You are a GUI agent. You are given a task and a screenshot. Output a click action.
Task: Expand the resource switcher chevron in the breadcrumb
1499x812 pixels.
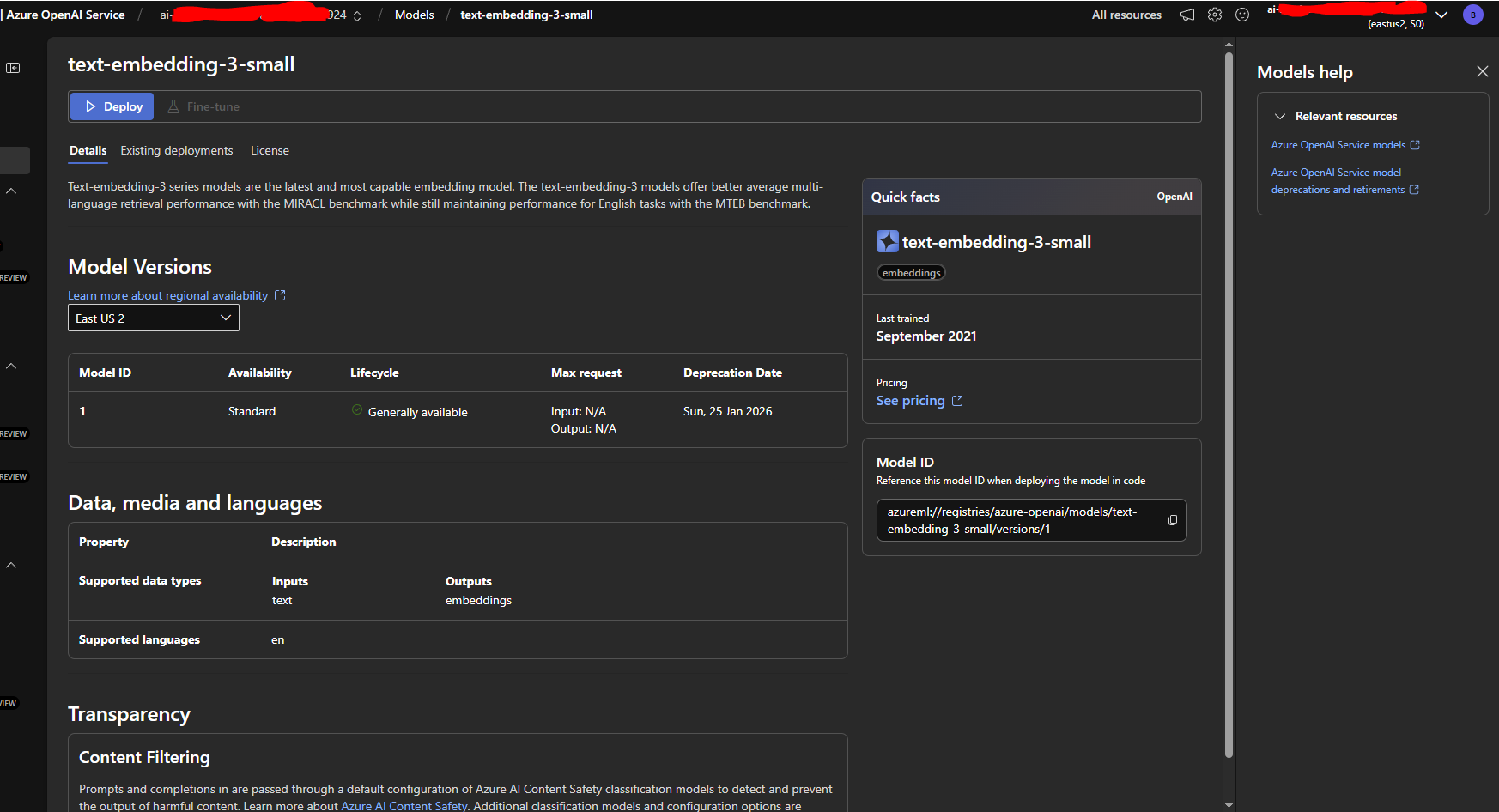pyautogui.click(x=356, y=15)
